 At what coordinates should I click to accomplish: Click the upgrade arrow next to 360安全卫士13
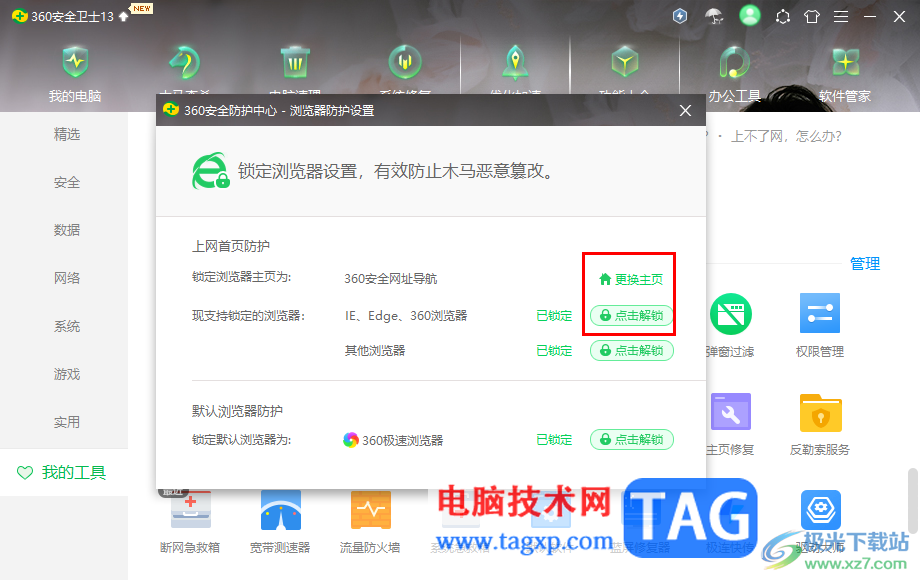(123, 16)
